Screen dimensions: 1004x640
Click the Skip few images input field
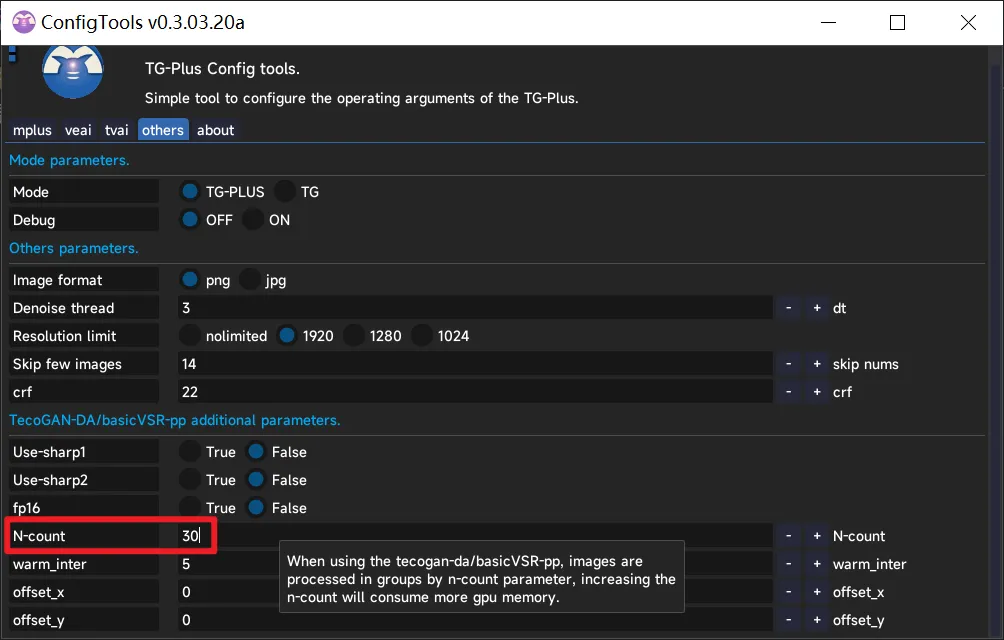pyautogui.click(x=475, y=364)
